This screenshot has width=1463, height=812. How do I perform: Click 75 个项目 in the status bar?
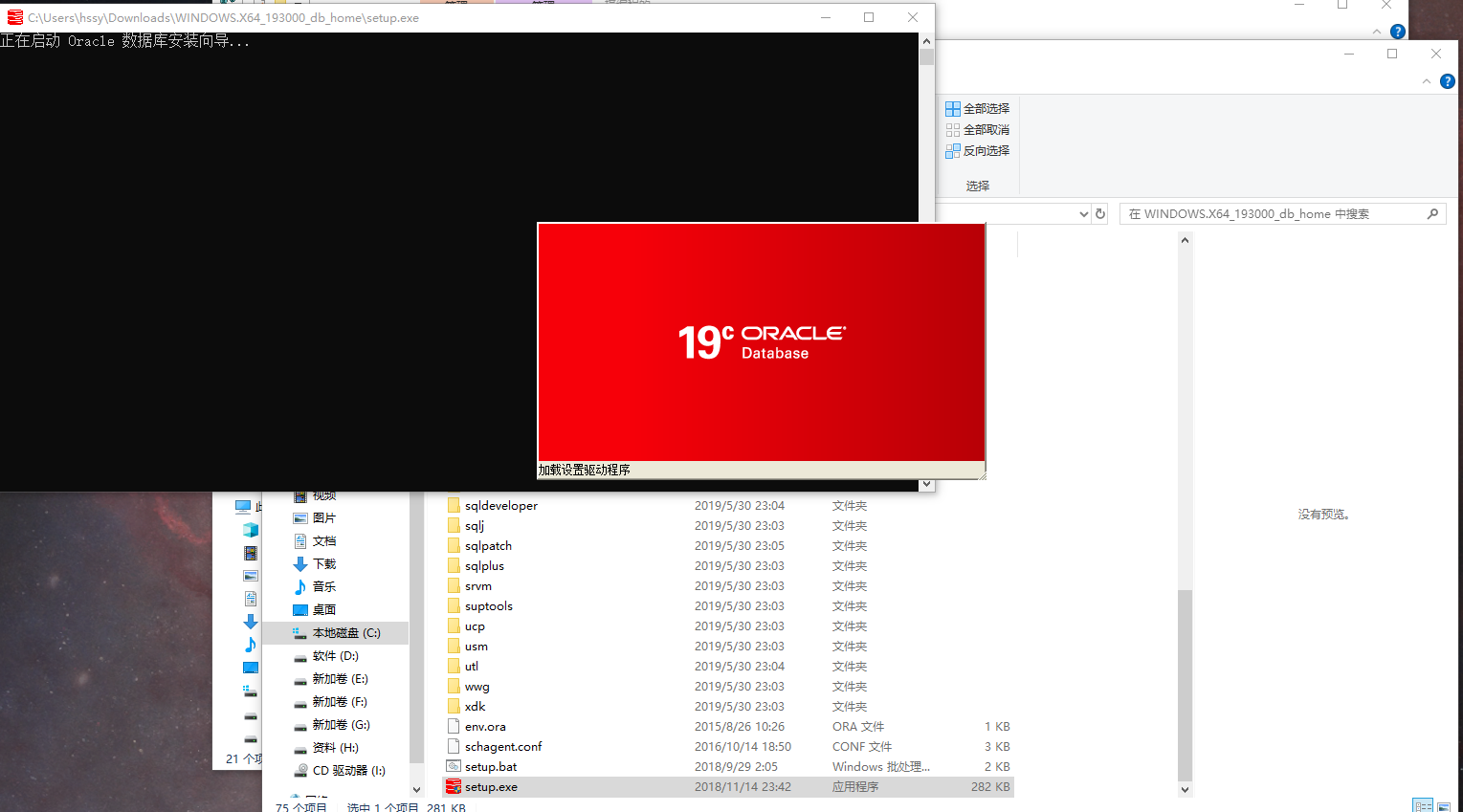click(x=300, y=807)
